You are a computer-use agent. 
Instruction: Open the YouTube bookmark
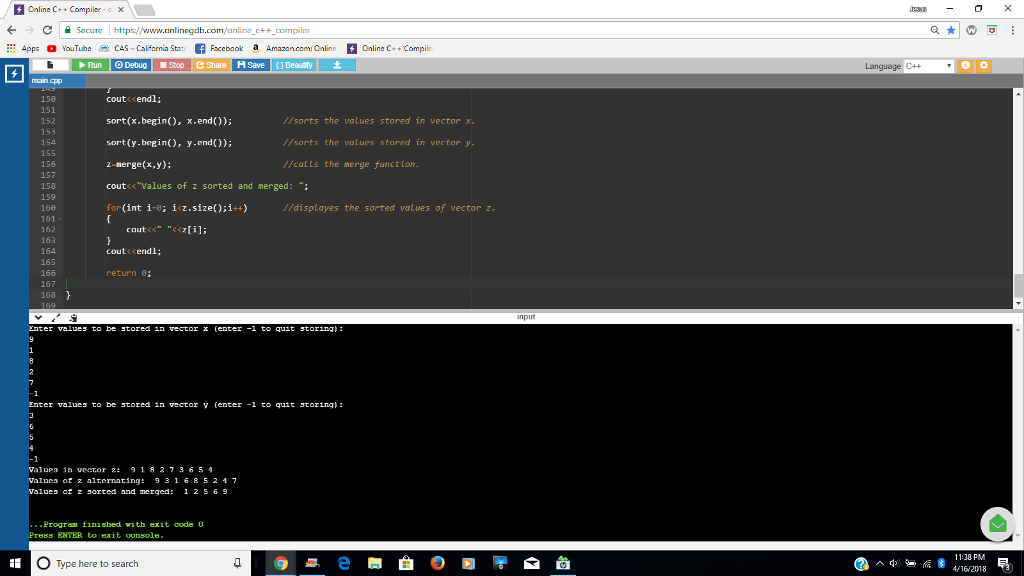(x=69, y=48)
